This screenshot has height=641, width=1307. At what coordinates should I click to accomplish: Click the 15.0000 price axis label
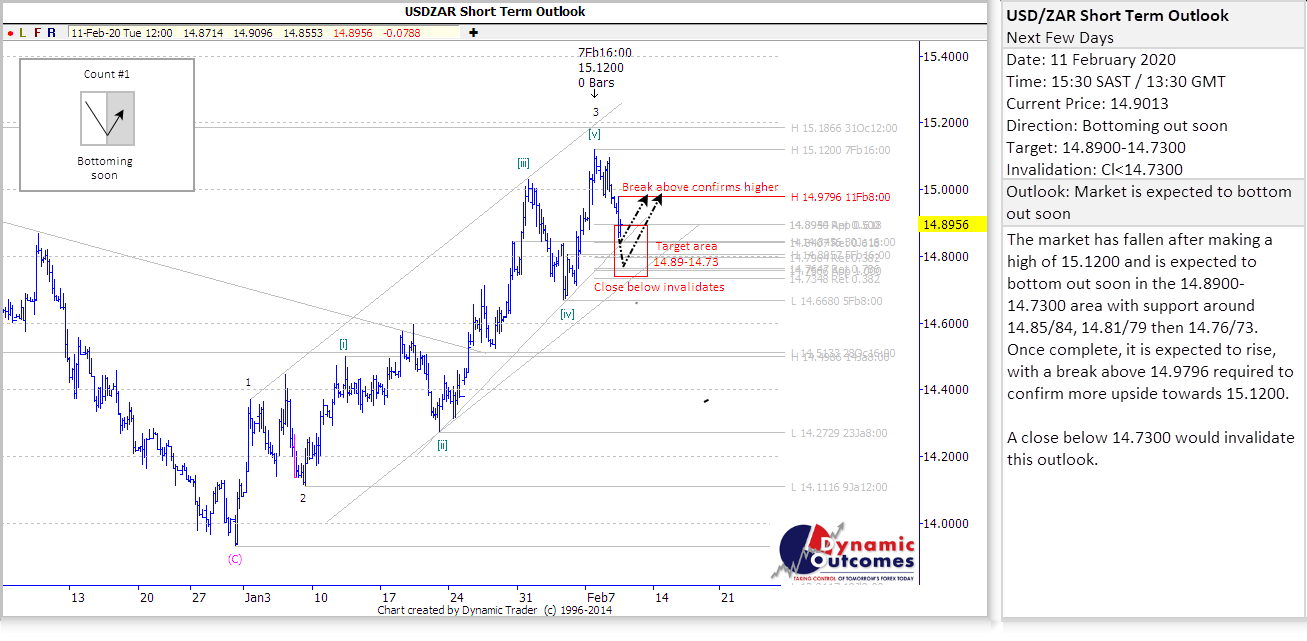[x=945, y=190]
